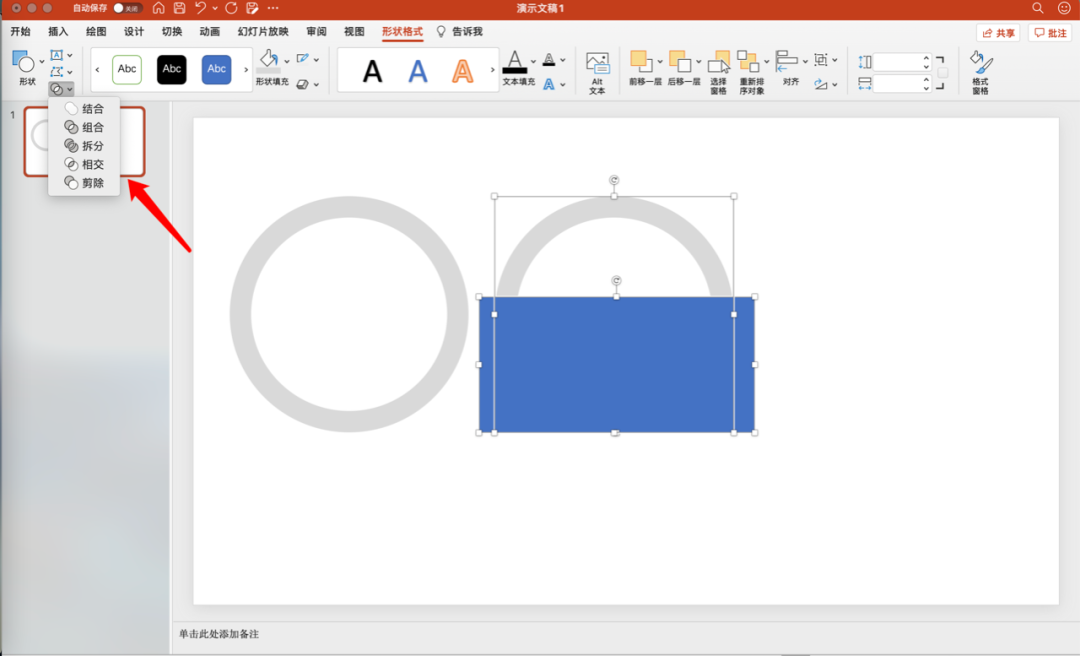1080x656 pixels.
Task: Expand 前移一层 dropdown arrow
Action: point(660,61)
